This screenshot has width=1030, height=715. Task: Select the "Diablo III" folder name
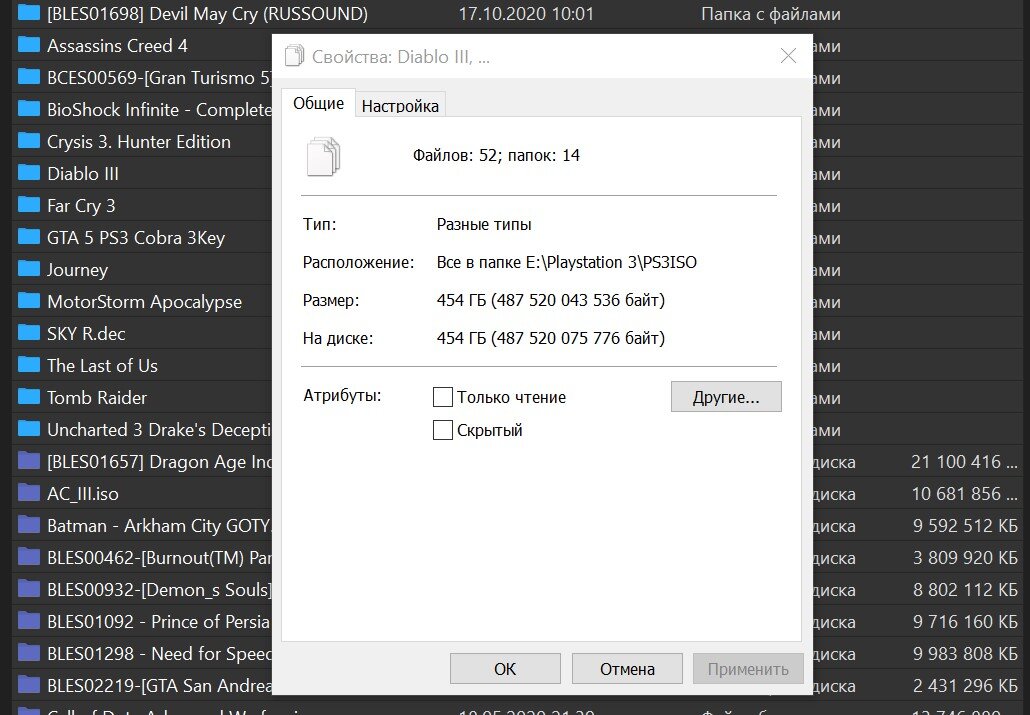tap(83, 173)
